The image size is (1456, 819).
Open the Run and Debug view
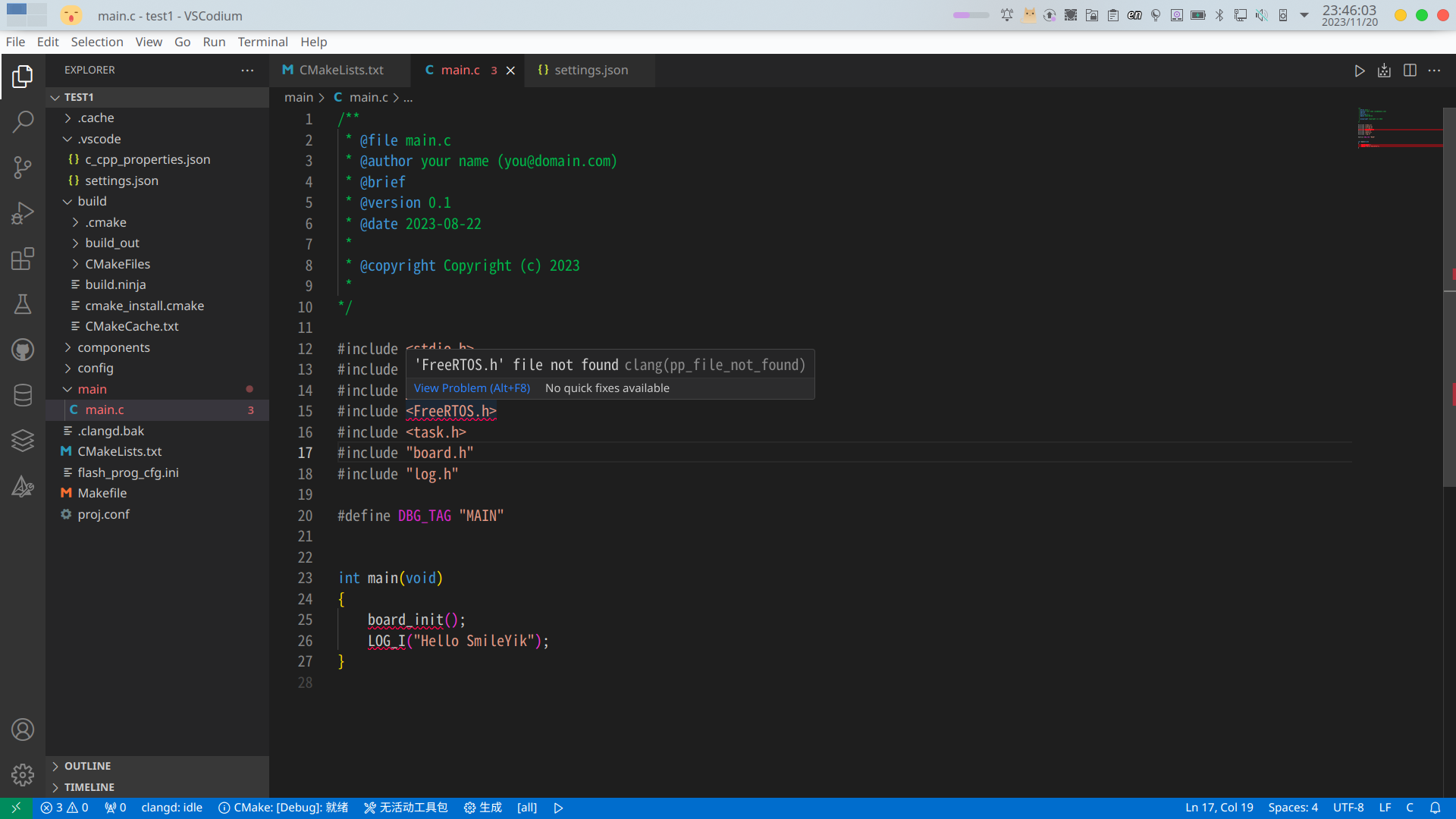pyautogui.click(x=23, y=213)
